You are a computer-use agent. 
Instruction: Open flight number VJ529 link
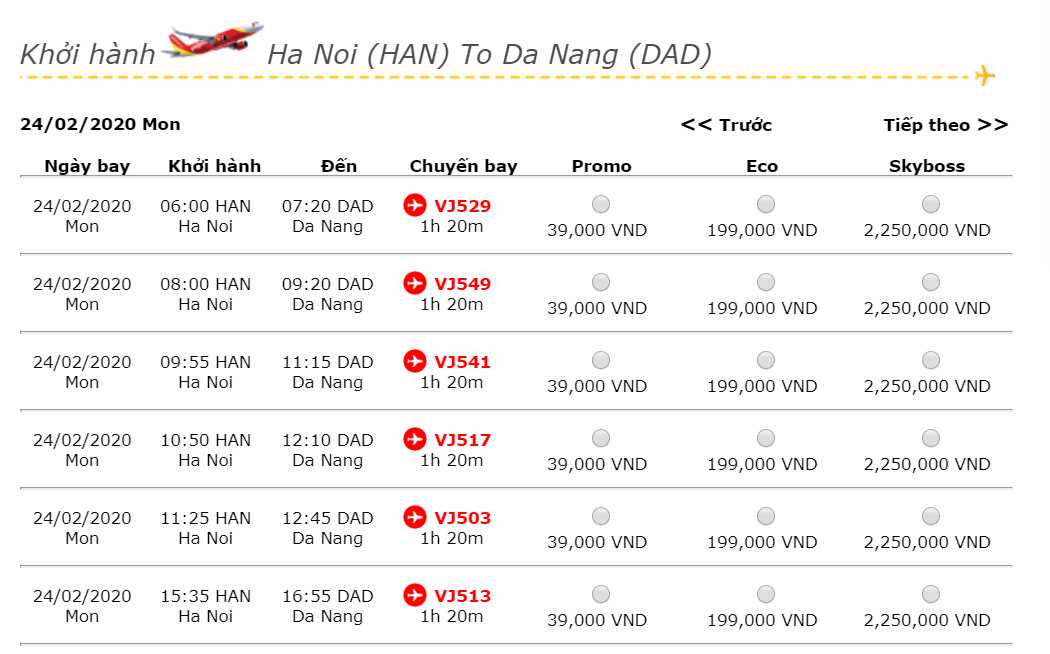[462, 206]
